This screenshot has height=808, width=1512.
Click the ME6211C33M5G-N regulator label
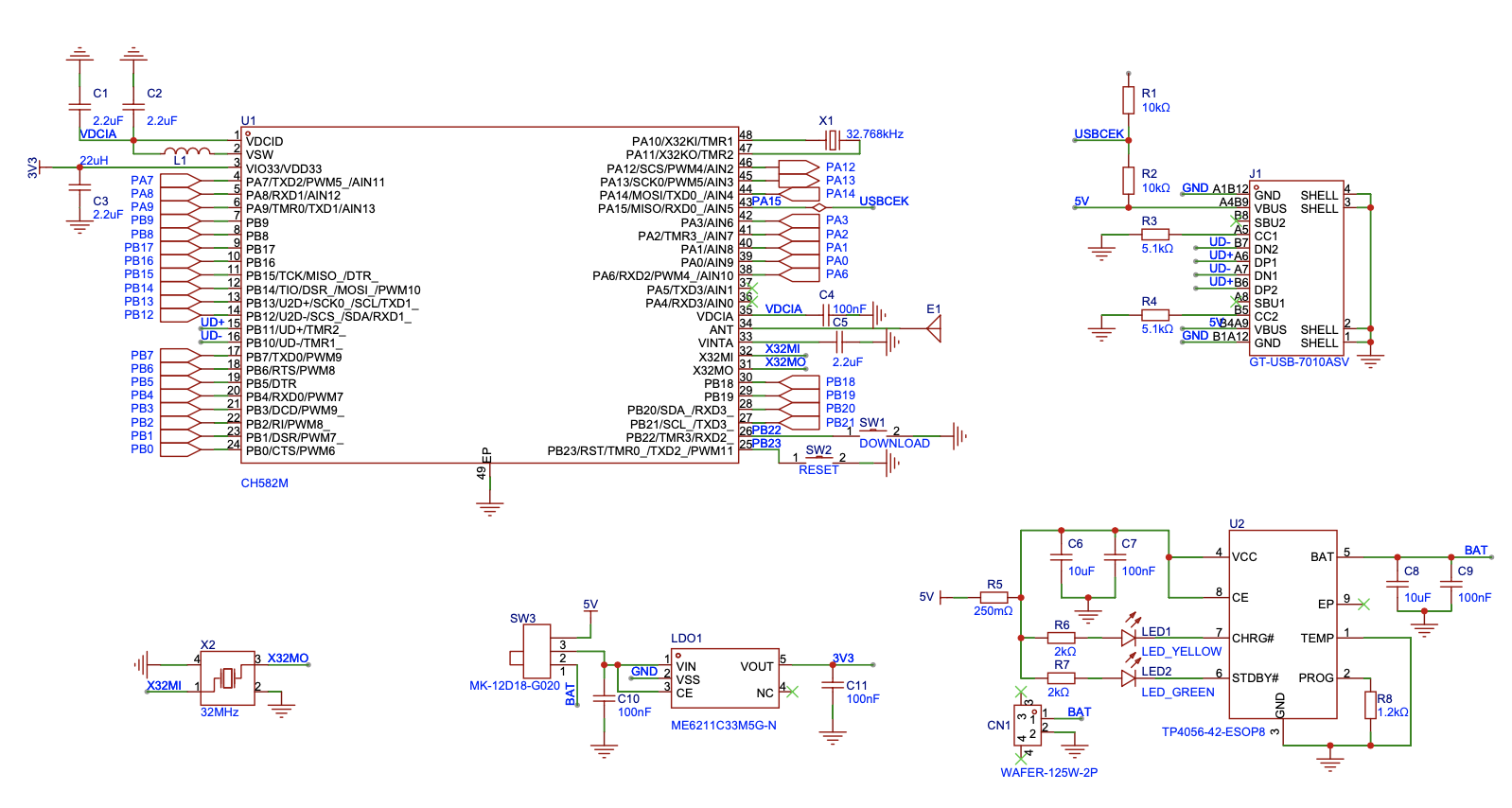[x=723, y=726]
